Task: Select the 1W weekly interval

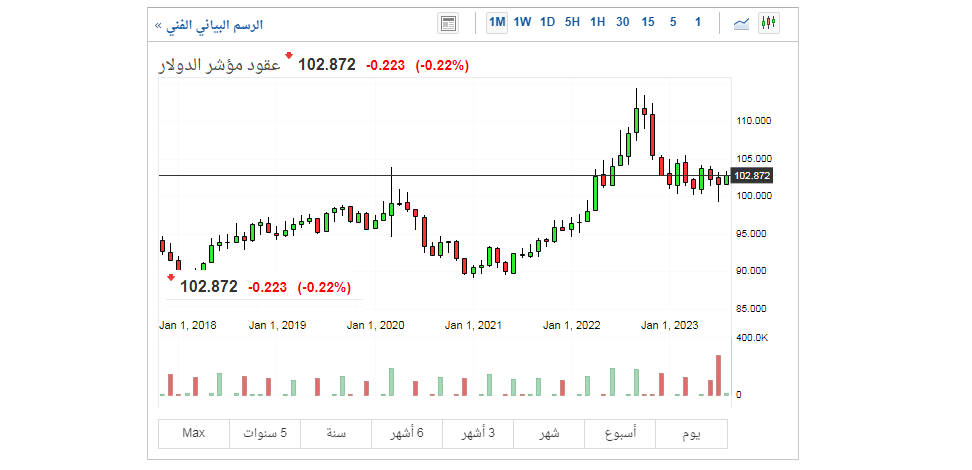Action: pyautogui.click(x=522, y=22)
